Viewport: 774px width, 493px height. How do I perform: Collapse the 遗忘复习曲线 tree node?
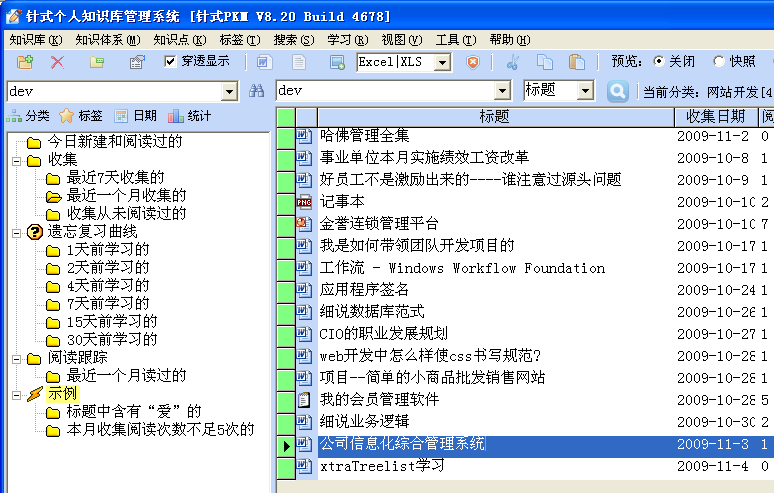16,232
